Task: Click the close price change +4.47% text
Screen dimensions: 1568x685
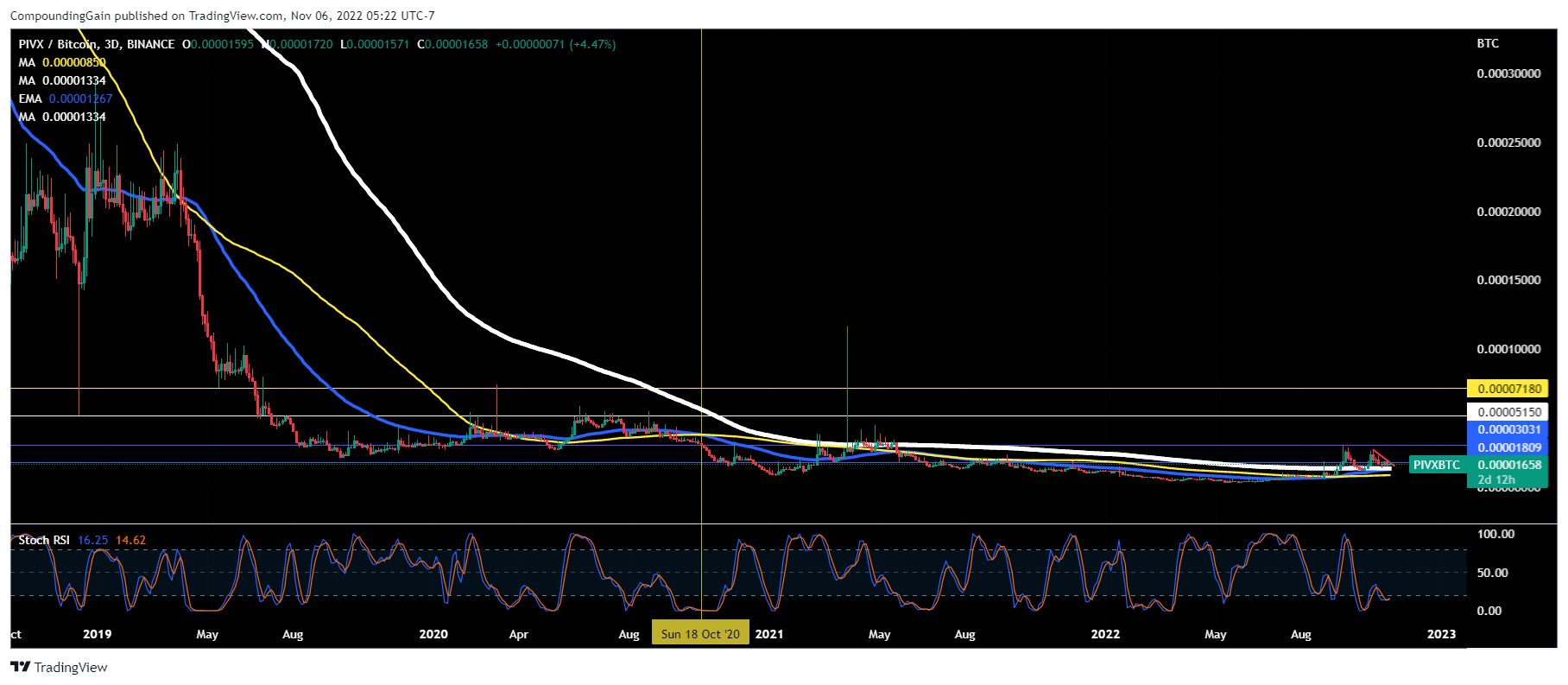Action: click(x=591, y=44)
